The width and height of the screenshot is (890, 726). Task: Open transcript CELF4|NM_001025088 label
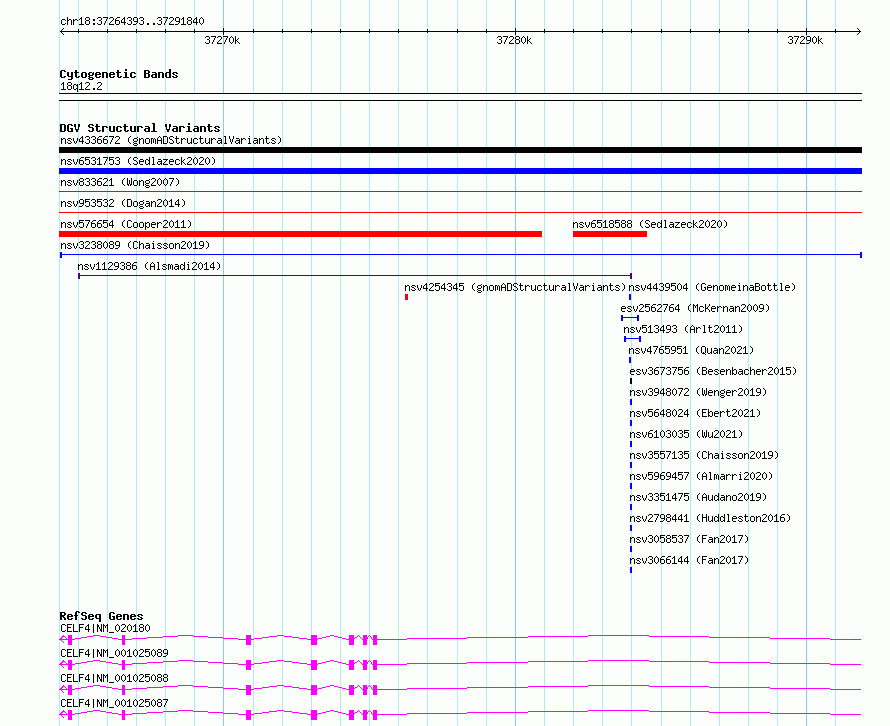(114, 678)
